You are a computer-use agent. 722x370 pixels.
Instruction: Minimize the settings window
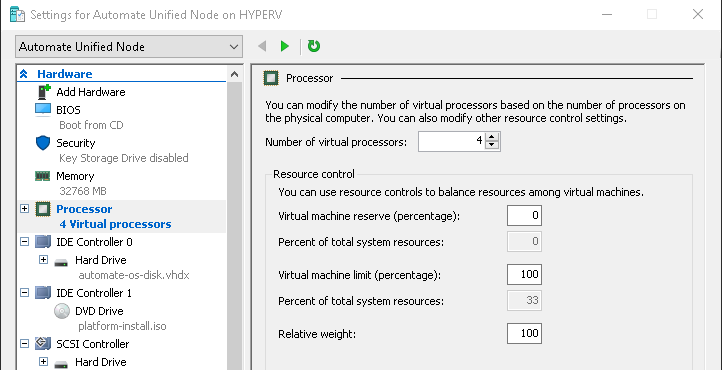click(x=606, y=14)
